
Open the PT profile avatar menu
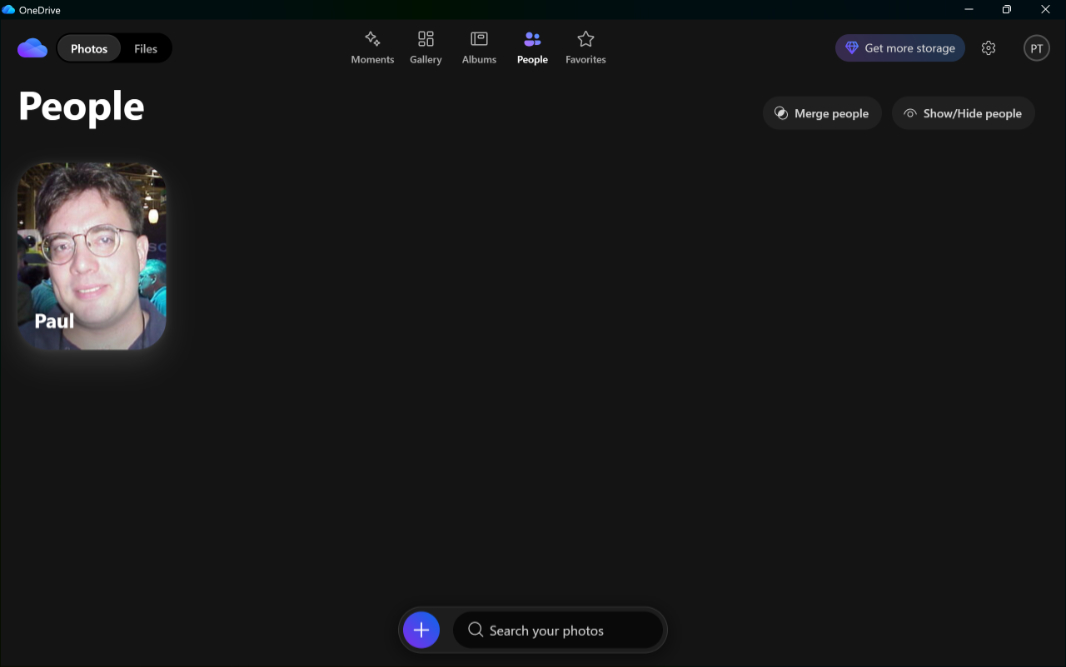tap(1036, 47)
